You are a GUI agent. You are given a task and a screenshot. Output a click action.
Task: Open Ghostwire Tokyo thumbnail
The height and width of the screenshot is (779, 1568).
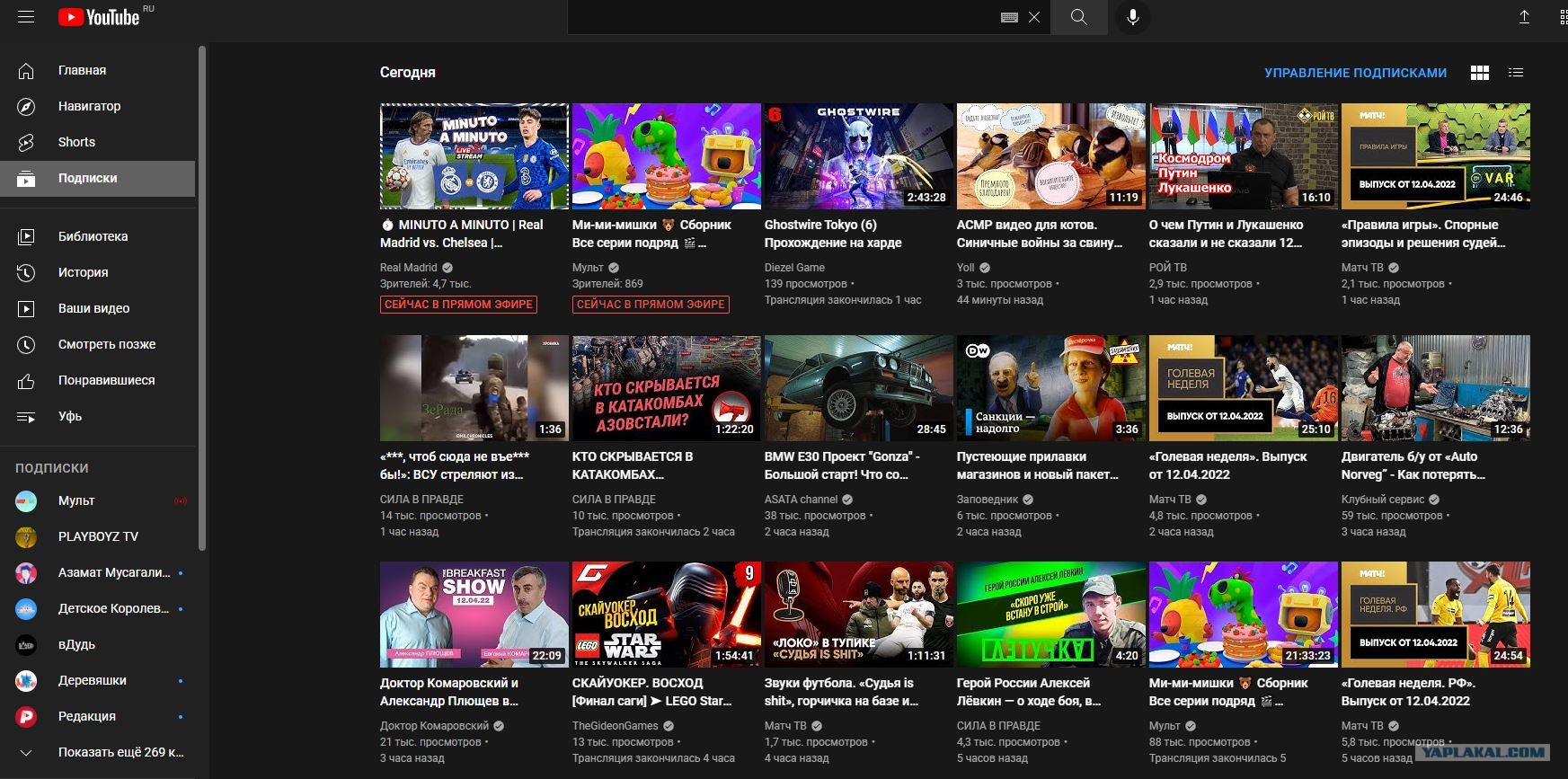(x=859, y=156)
